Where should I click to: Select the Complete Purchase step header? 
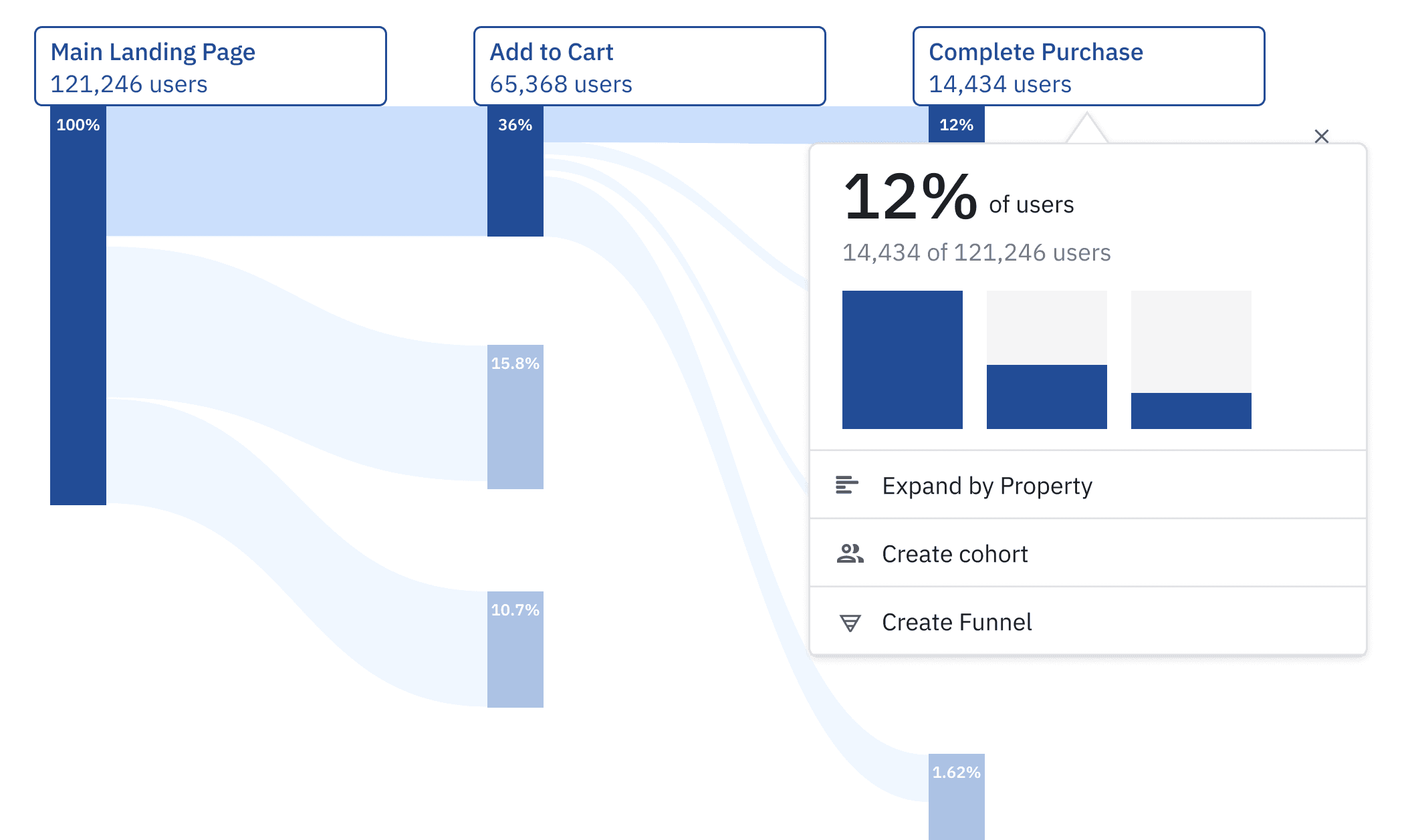tap(1088, 67)
